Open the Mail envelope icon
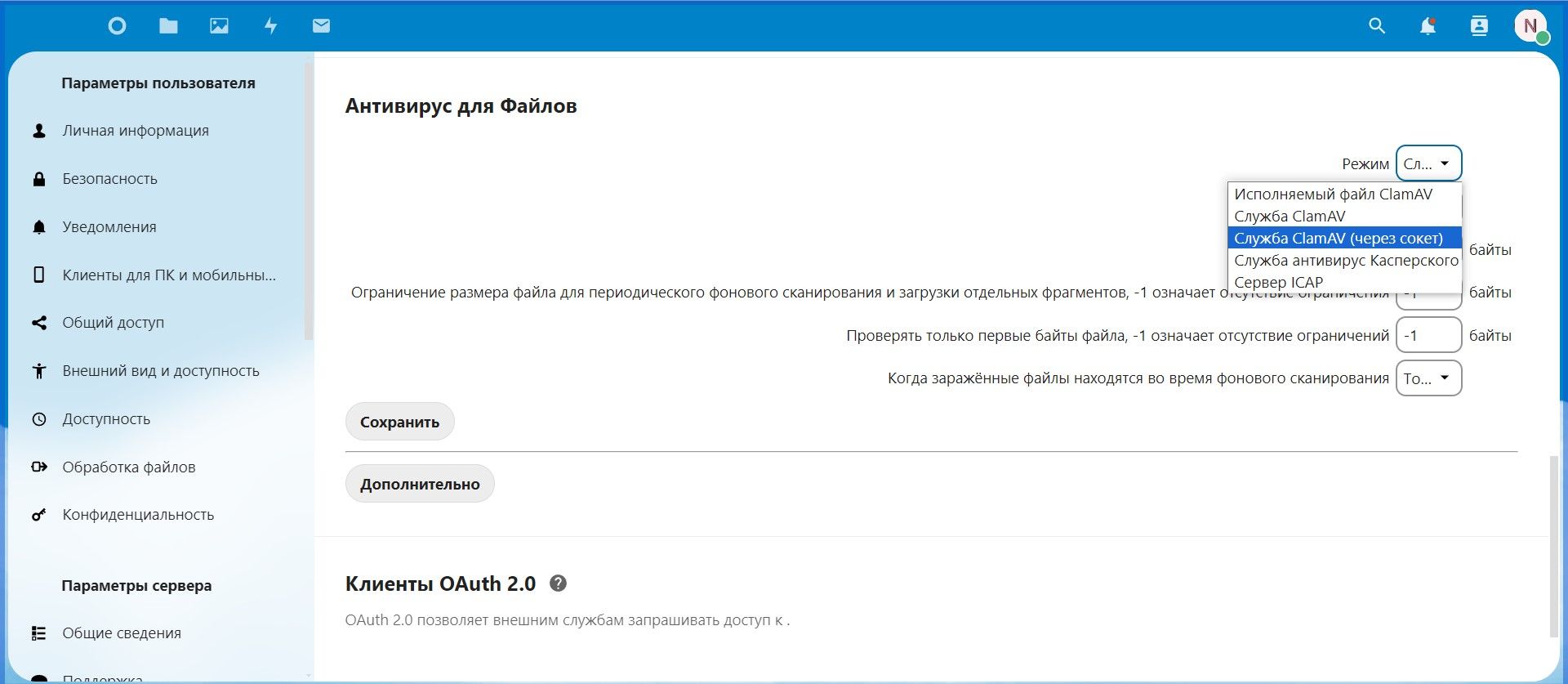 click(x=321, y=26)
